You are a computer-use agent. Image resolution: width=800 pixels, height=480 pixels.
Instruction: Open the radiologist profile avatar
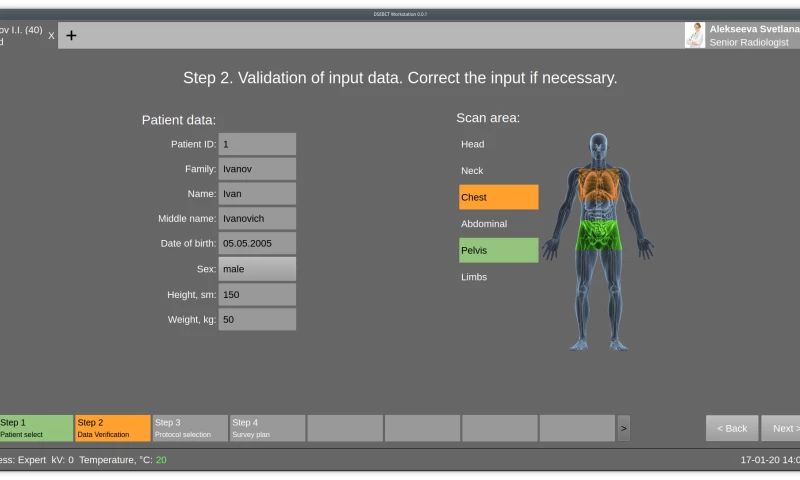pyautogui.click(x=694, y=35)
